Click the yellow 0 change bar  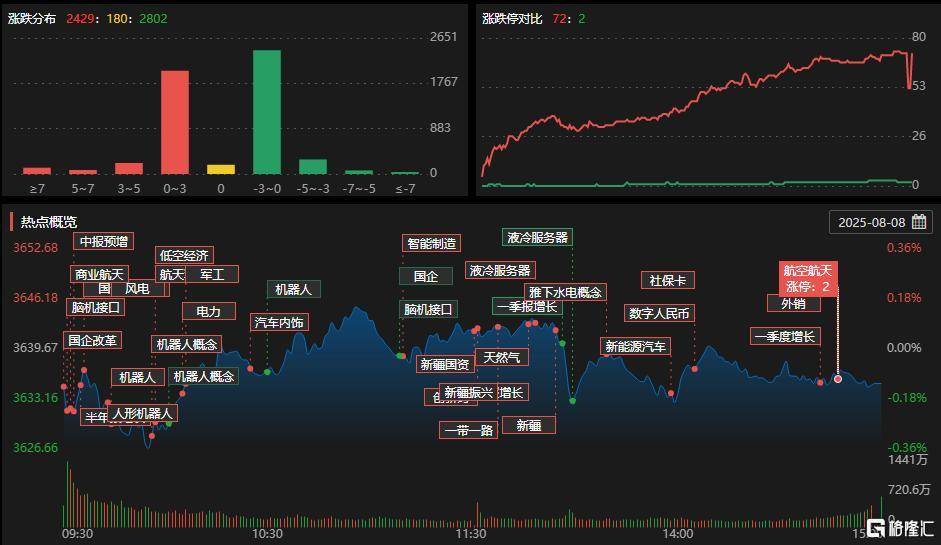pos(221,169)
